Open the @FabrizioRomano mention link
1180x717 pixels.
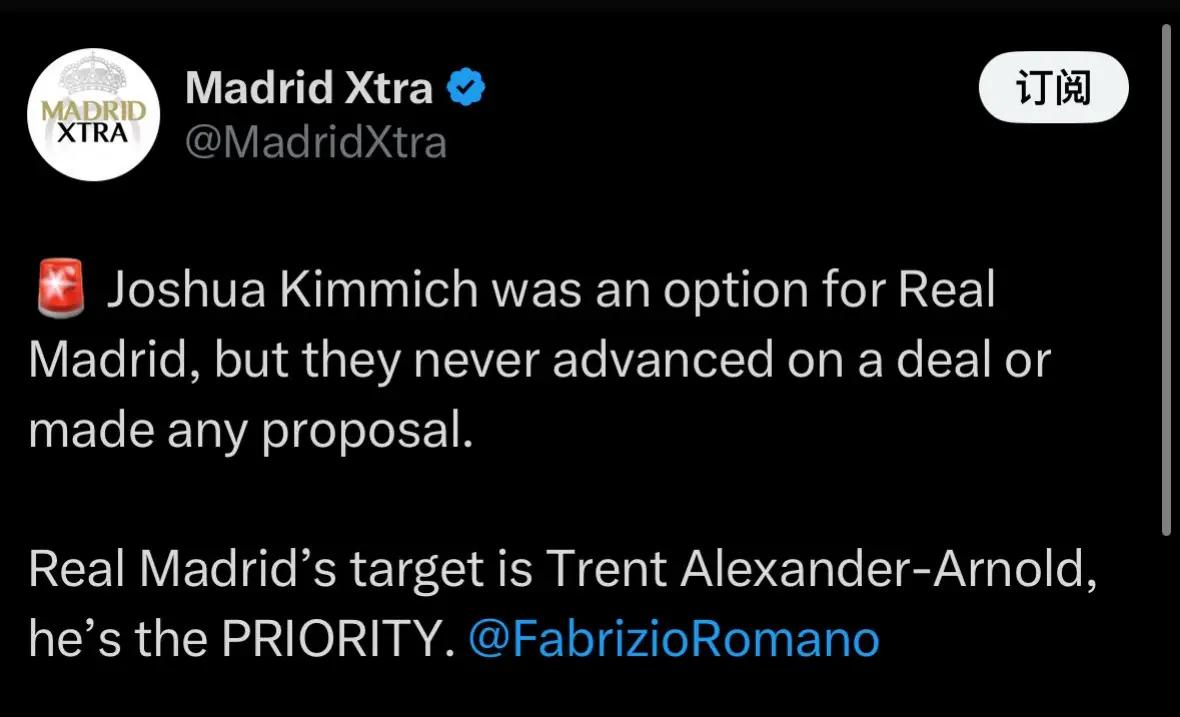pos(674,640)
